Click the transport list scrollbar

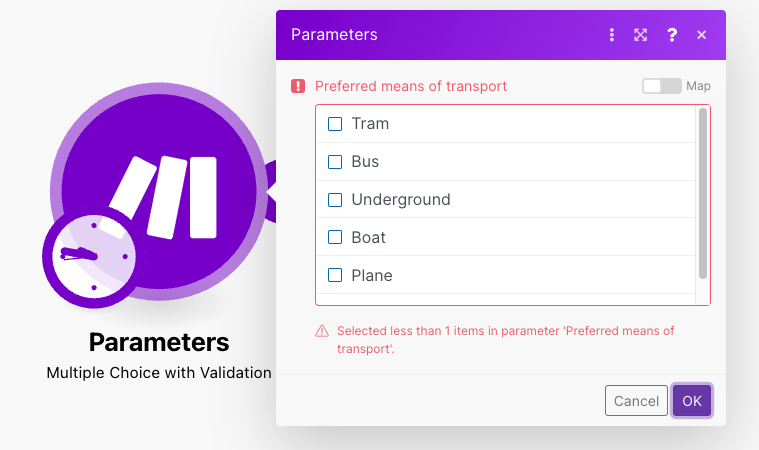(x=703, y=194)
